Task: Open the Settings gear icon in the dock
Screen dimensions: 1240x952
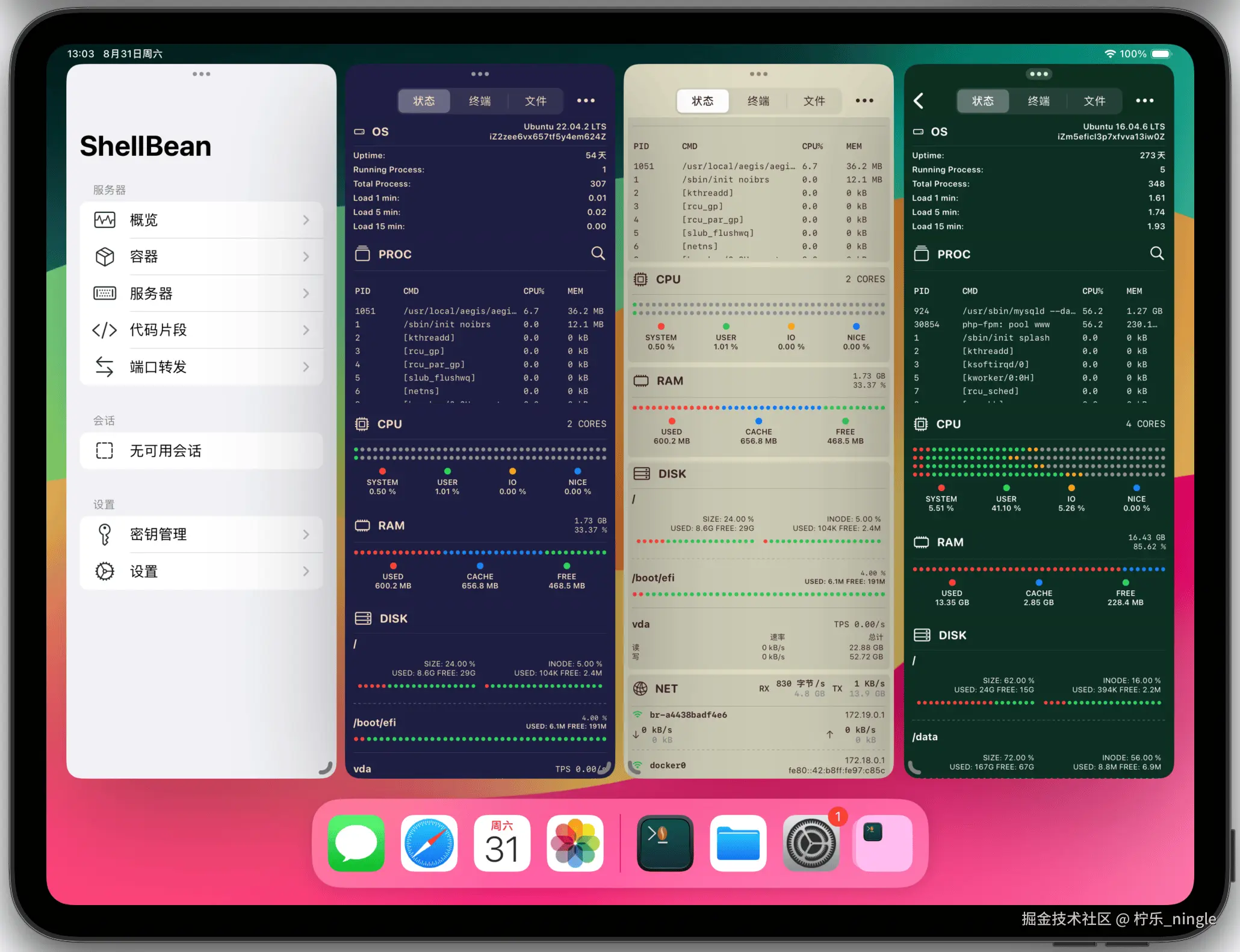Action: tap(810, 843)
